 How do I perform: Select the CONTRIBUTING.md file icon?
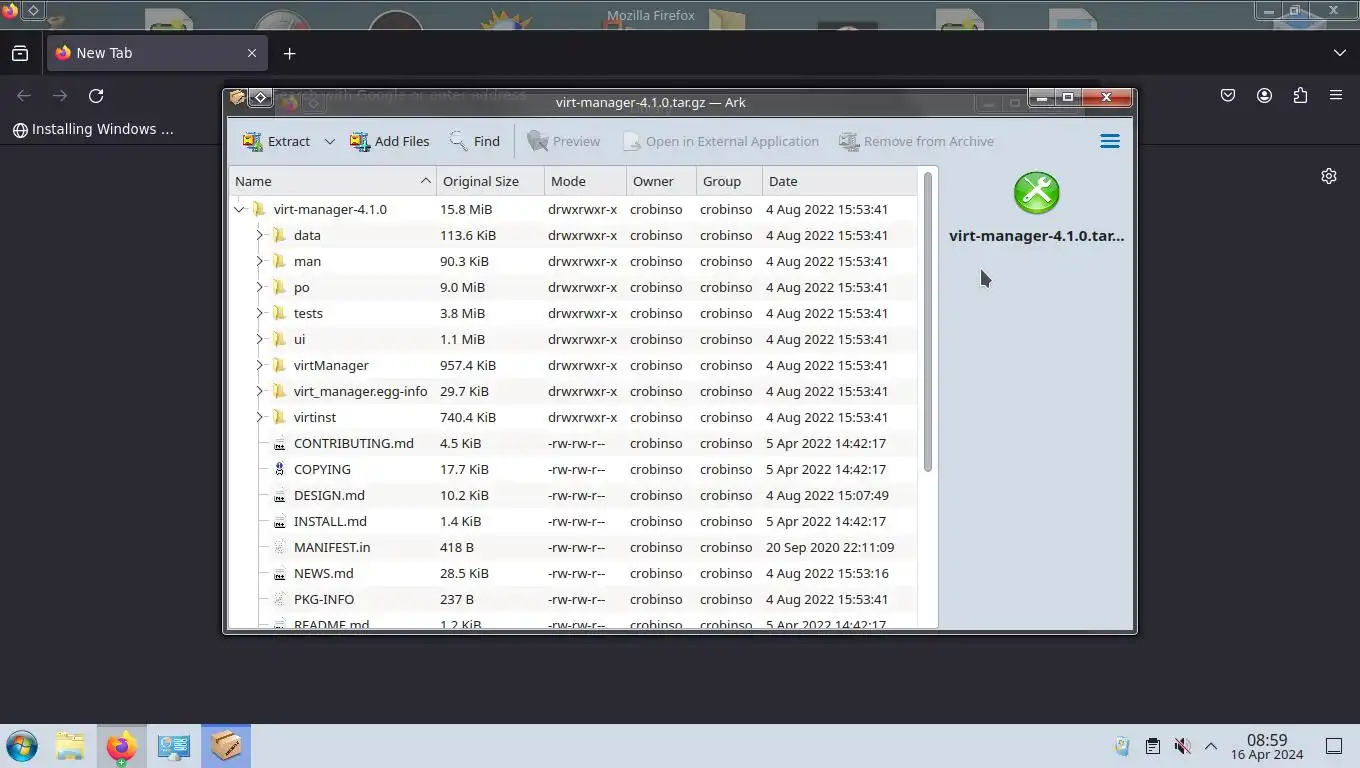click(280, 443)
